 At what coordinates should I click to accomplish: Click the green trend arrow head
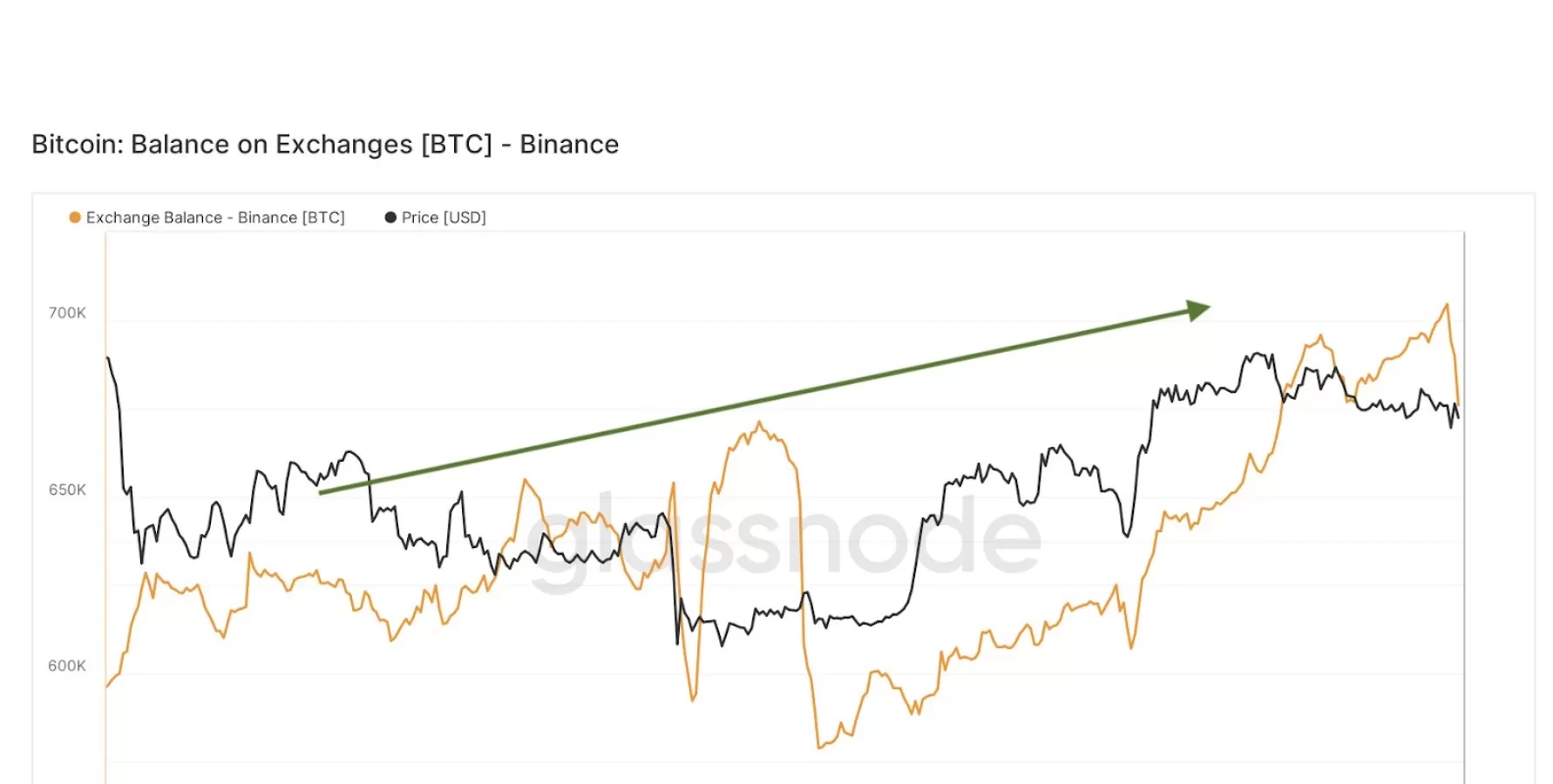tap(1199, 310)
